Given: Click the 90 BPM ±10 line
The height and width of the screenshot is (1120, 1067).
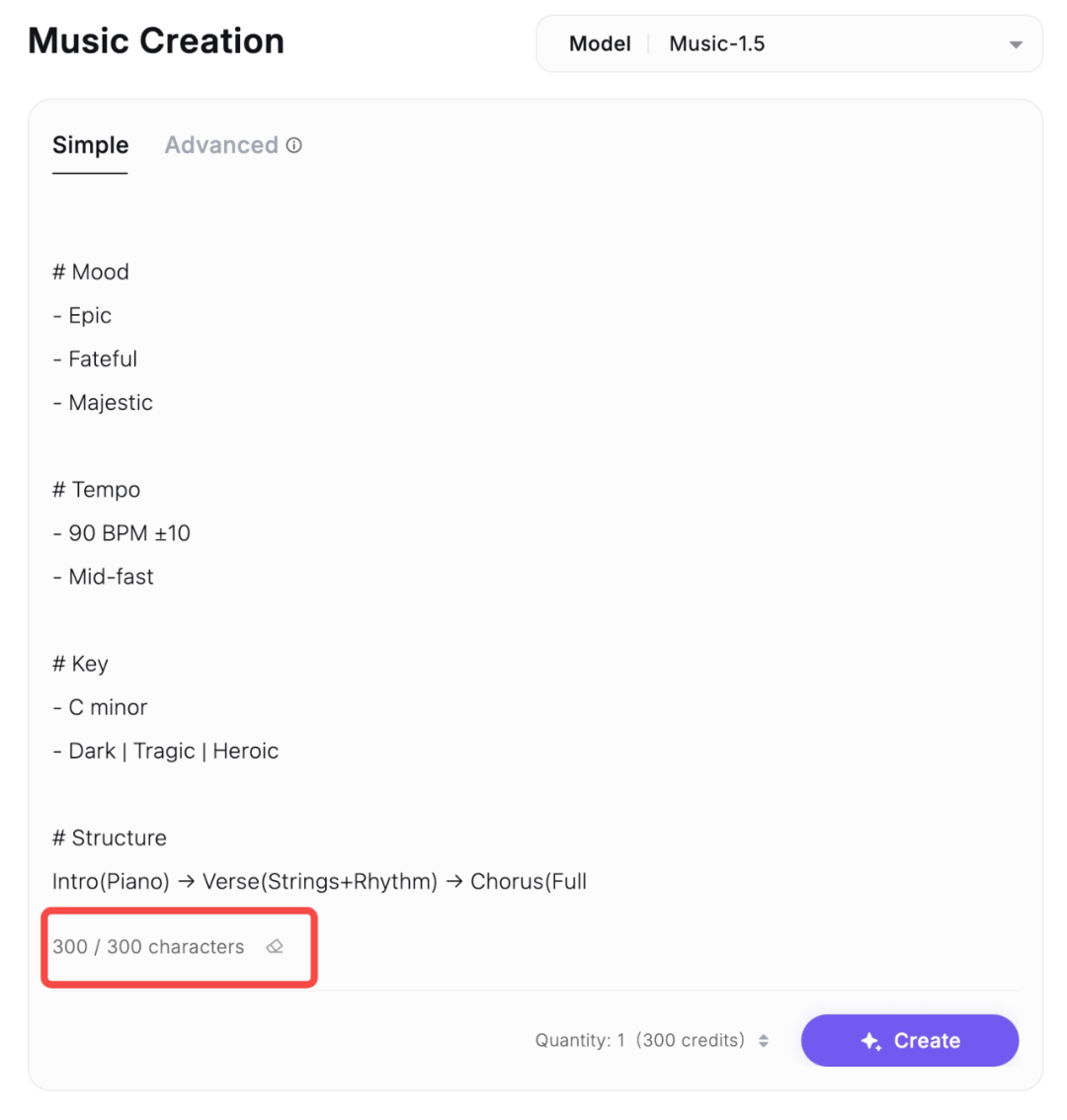Looking at the screenshot, I should (122, 532).
